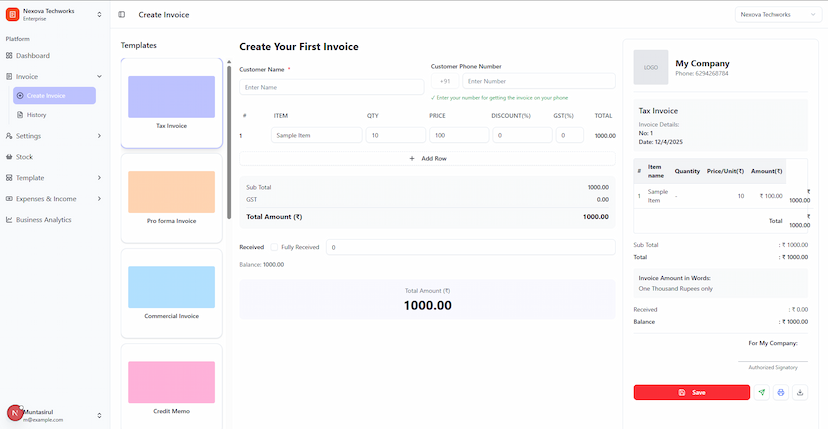This screenshot has height=429, width=828.
Task: Click the sidebar collapse toggle icon
Action: [x=122, y=15]
